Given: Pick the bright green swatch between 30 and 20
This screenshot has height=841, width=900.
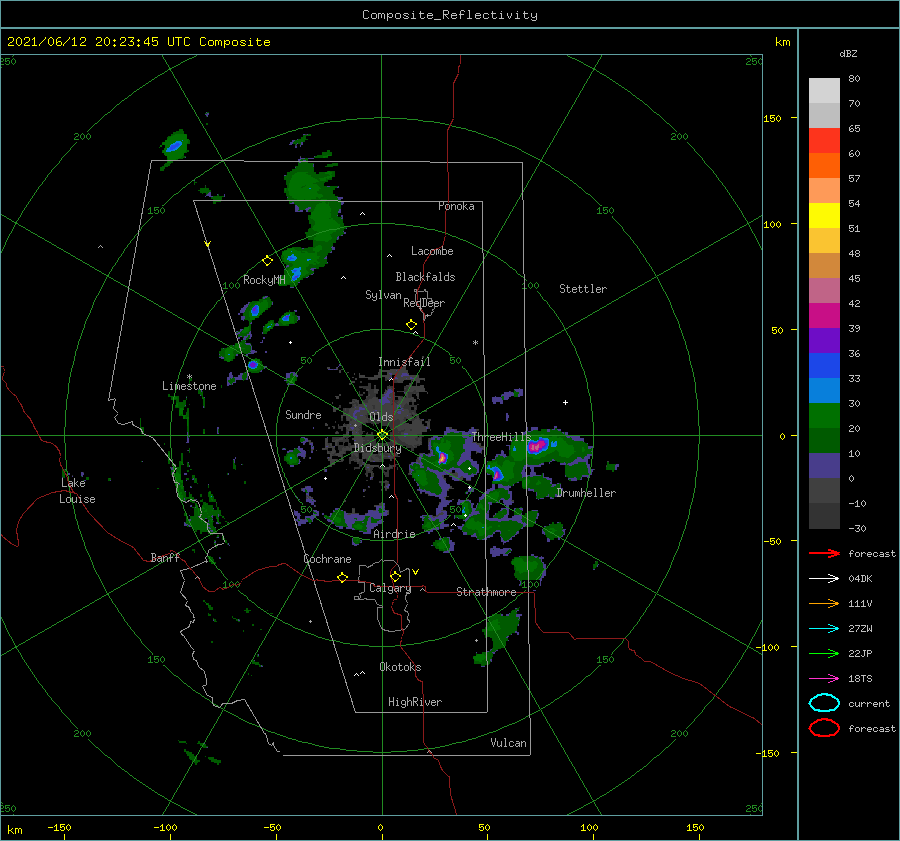Looking at the screenshot, I should point(824,416).
